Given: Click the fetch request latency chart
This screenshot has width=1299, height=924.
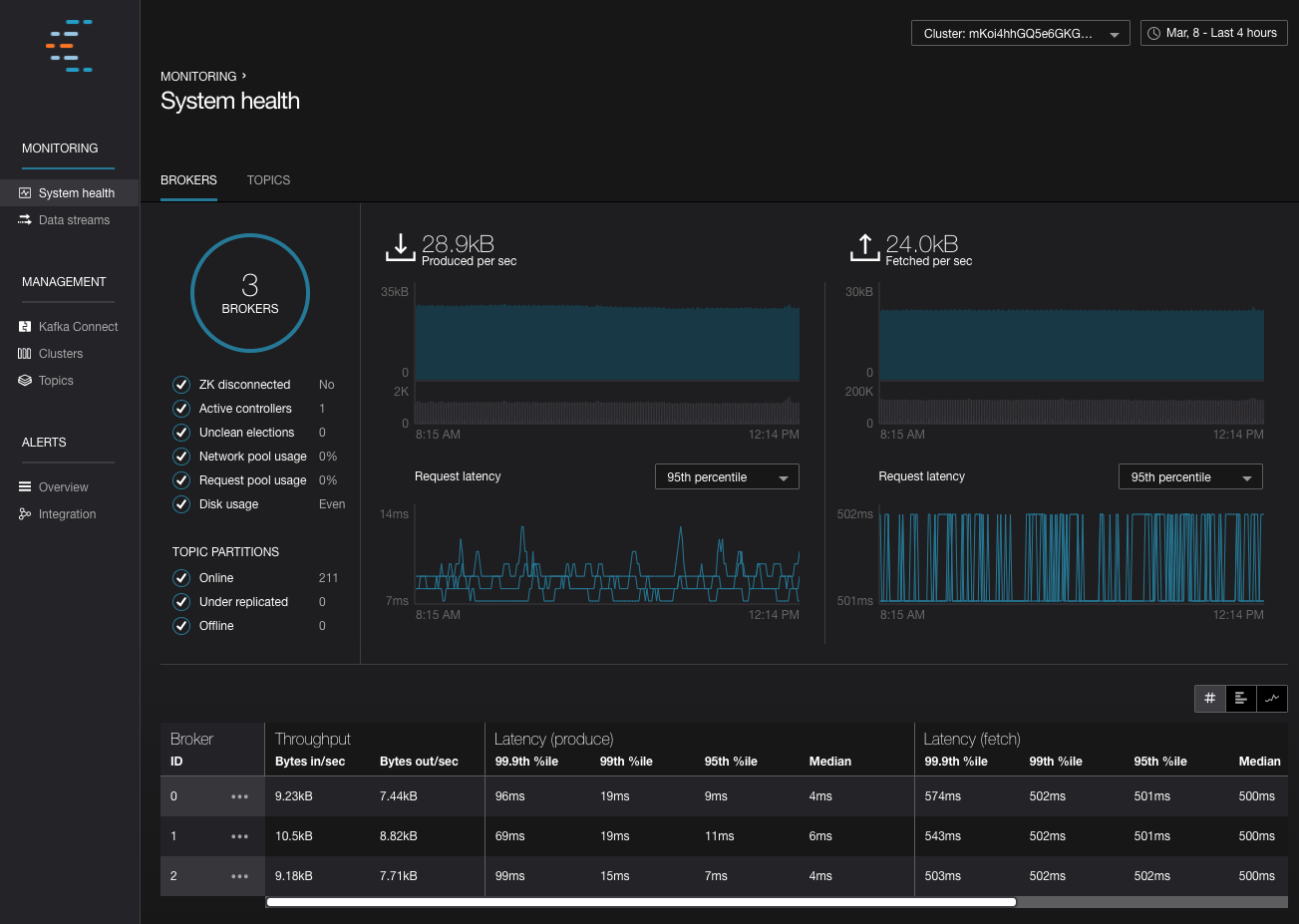Looking at the screenshot, I should (x=1072, y=557).
